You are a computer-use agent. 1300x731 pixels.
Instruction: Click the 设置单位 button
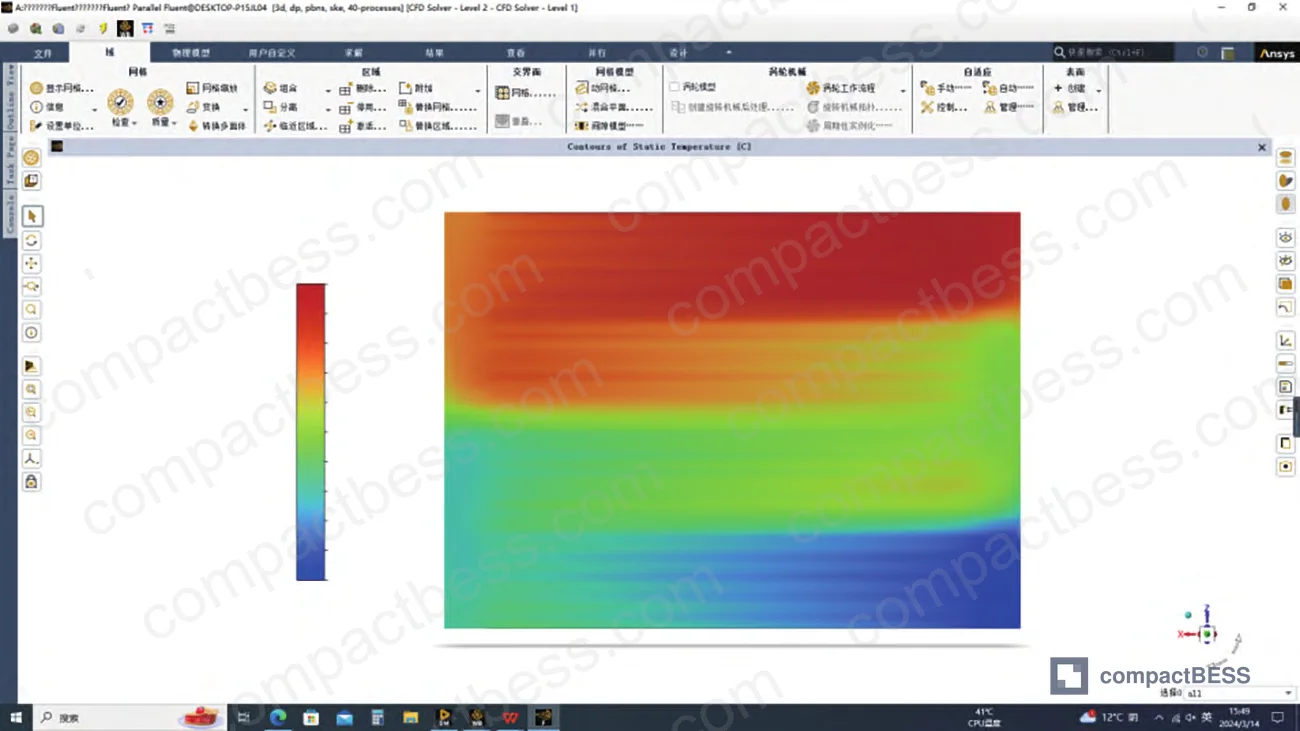click(62, 126)
